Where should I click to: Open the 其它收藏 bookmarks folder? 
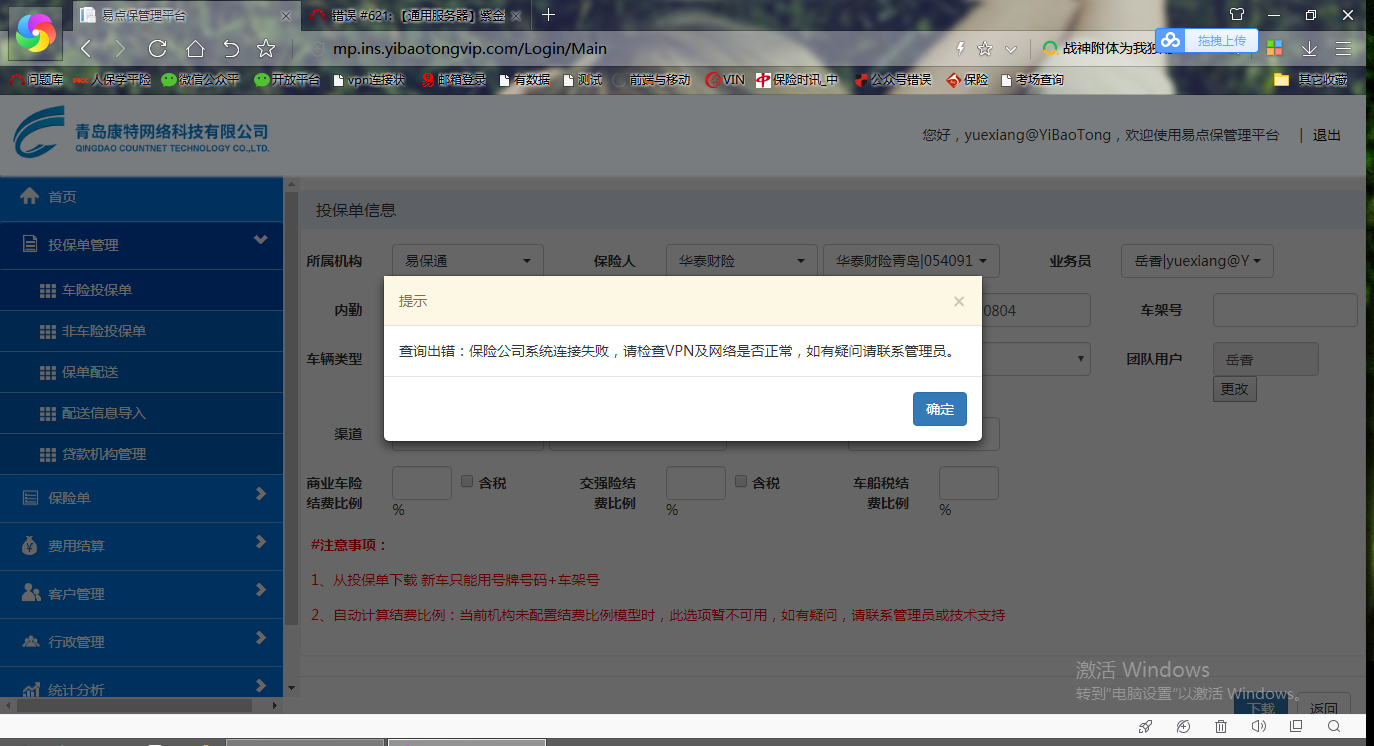pyautogui.click(x=1311, y=80)
